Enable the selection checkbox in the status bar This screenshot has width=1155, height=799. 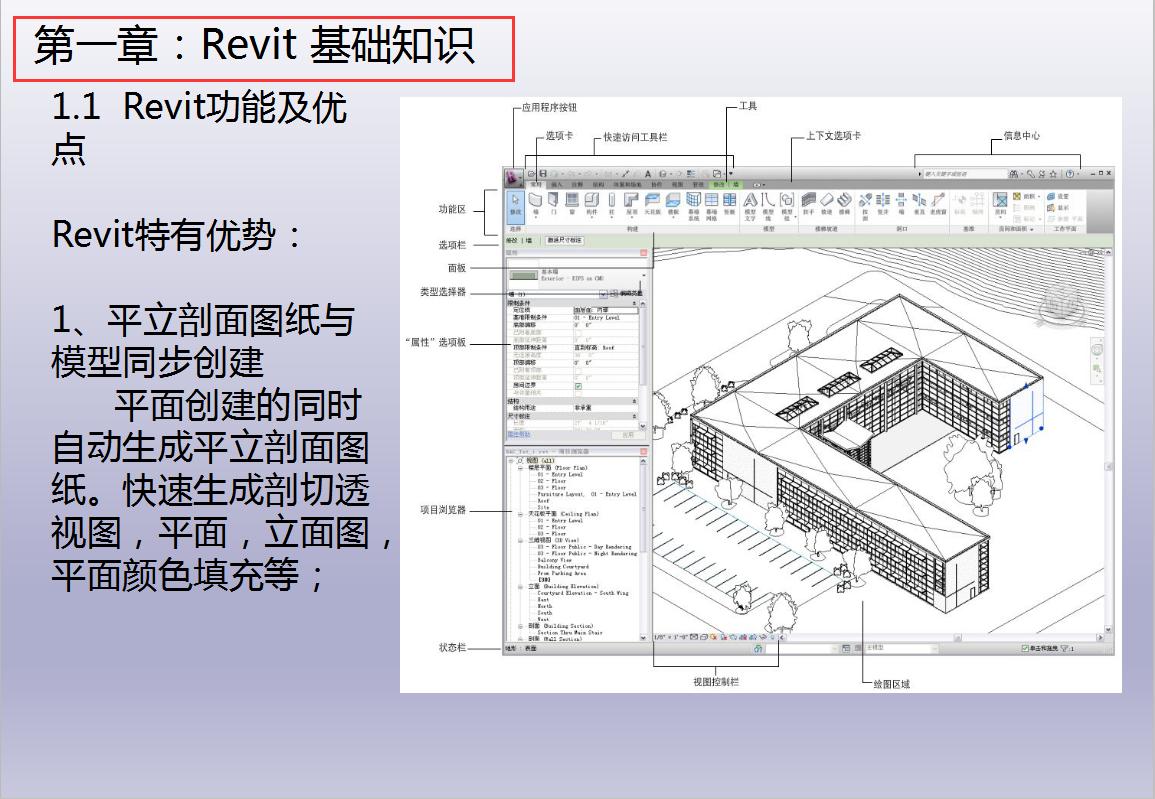1025,648
